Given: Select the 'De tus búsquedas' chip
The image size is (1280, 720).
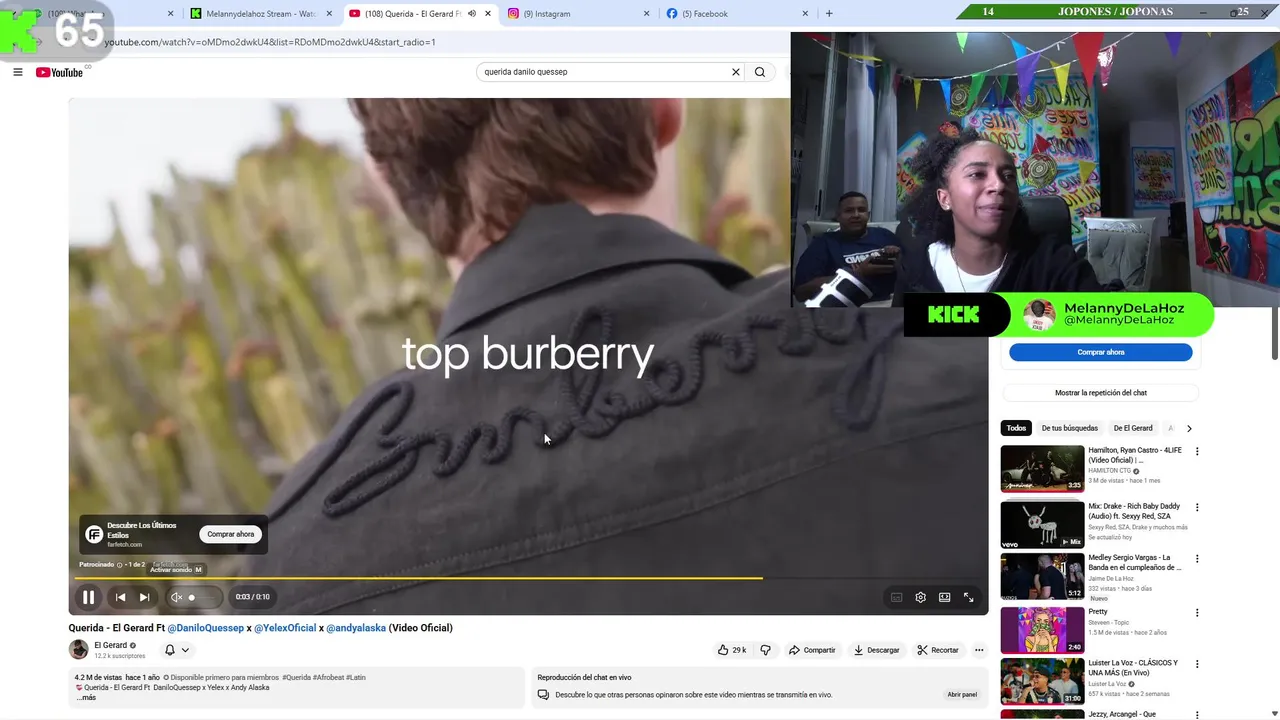Looking at the screenshot, I should [x=1069, y=428].
